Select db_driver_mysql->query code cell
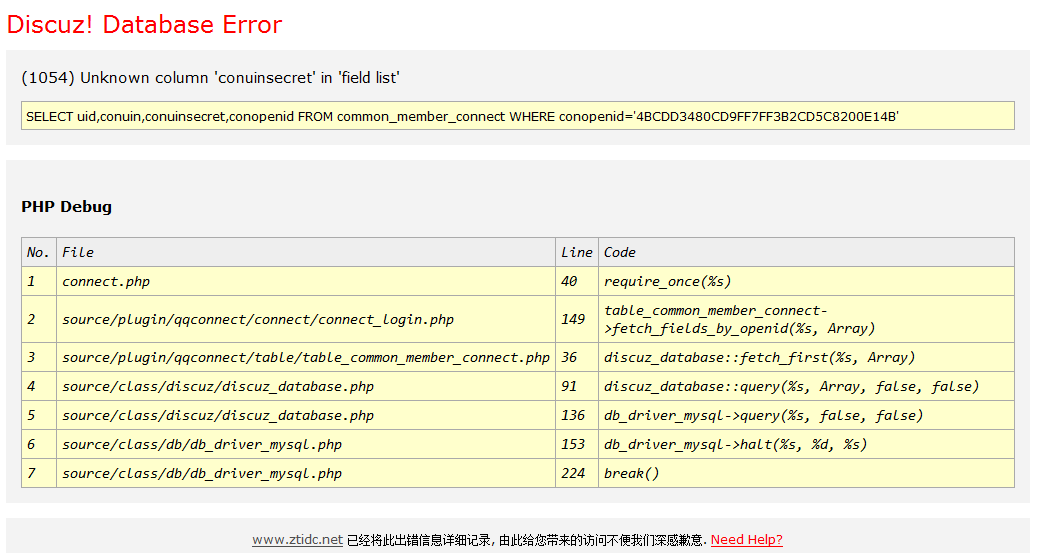 click(806, 416)
